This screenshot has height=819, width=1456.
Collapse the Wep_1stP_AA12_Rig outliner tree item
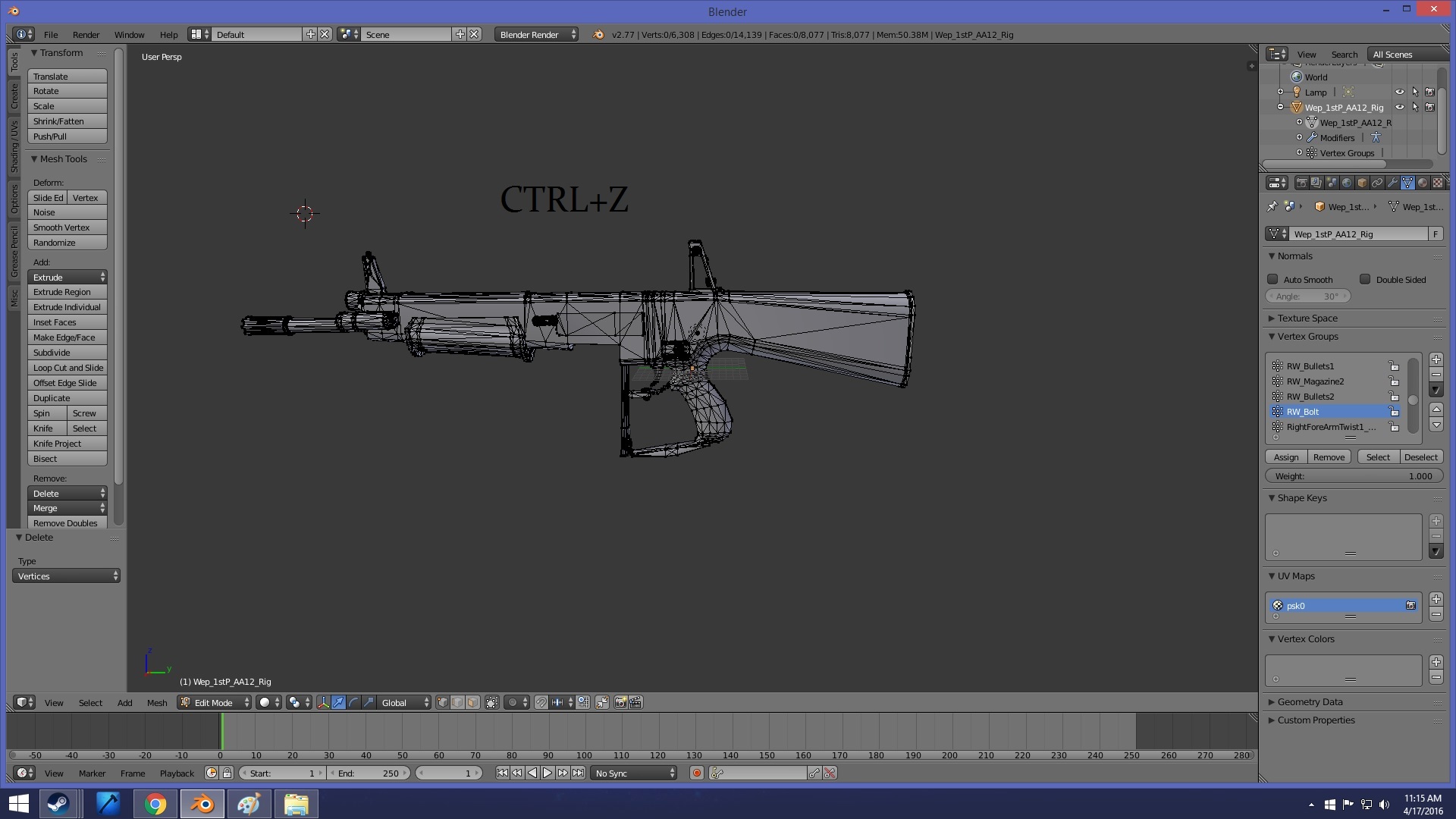[x=1281, y=108]
